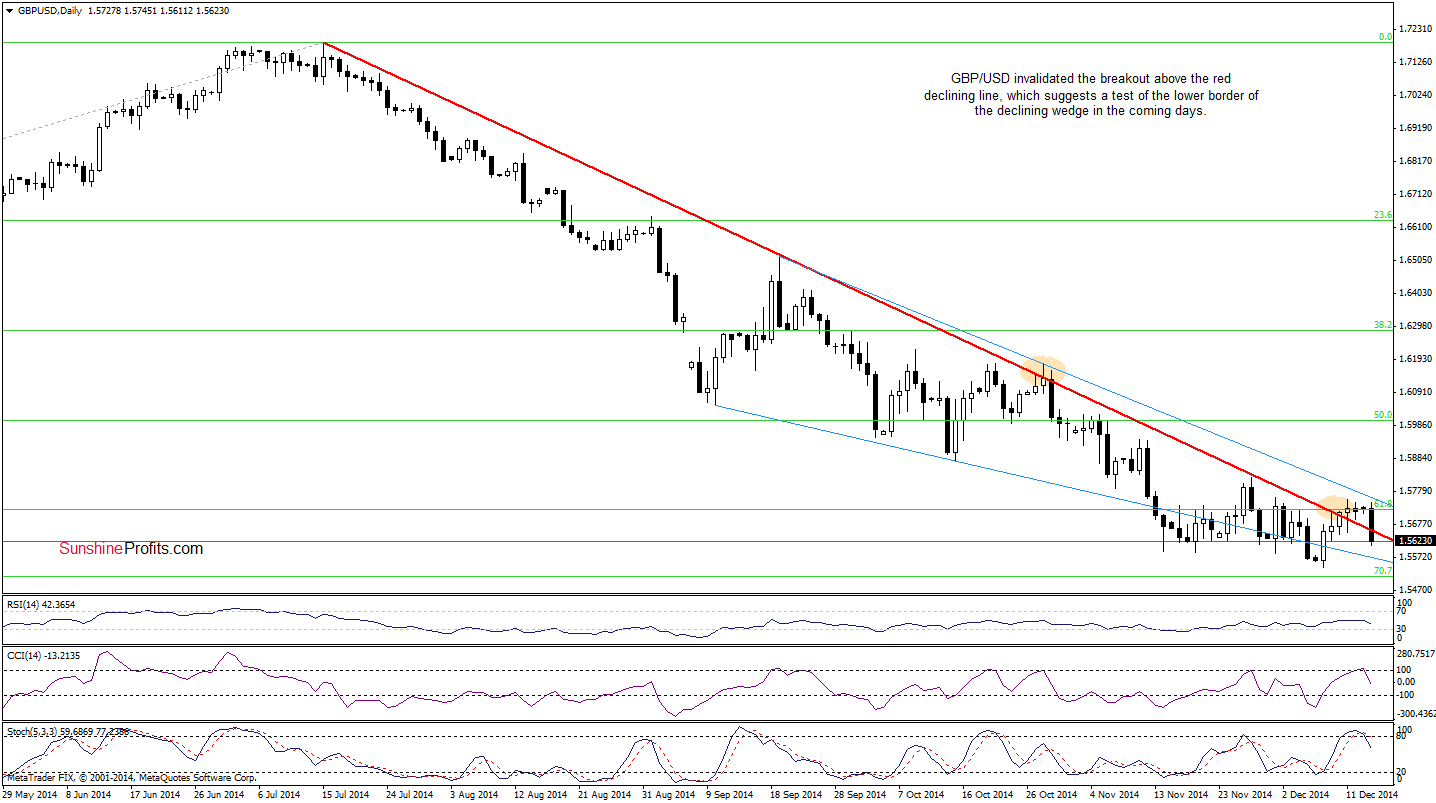Click the CCI scale value 0.00
This screenshot has height=803, width=1436.
click(x=1407, y=682)
